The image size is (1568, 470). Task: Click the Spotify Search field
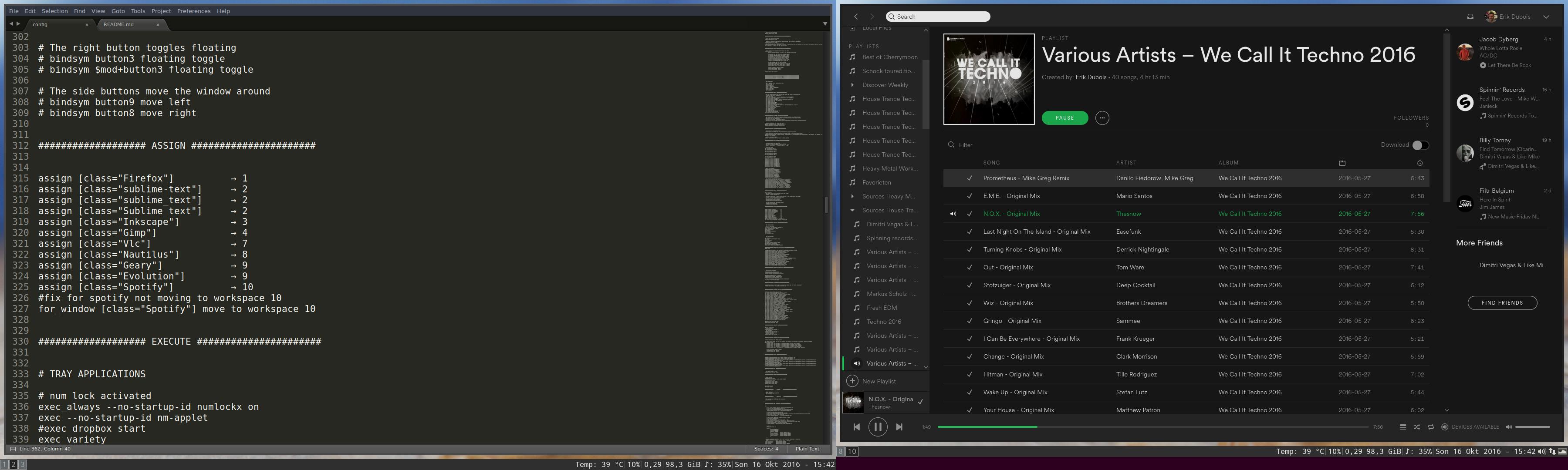[938, 17]
